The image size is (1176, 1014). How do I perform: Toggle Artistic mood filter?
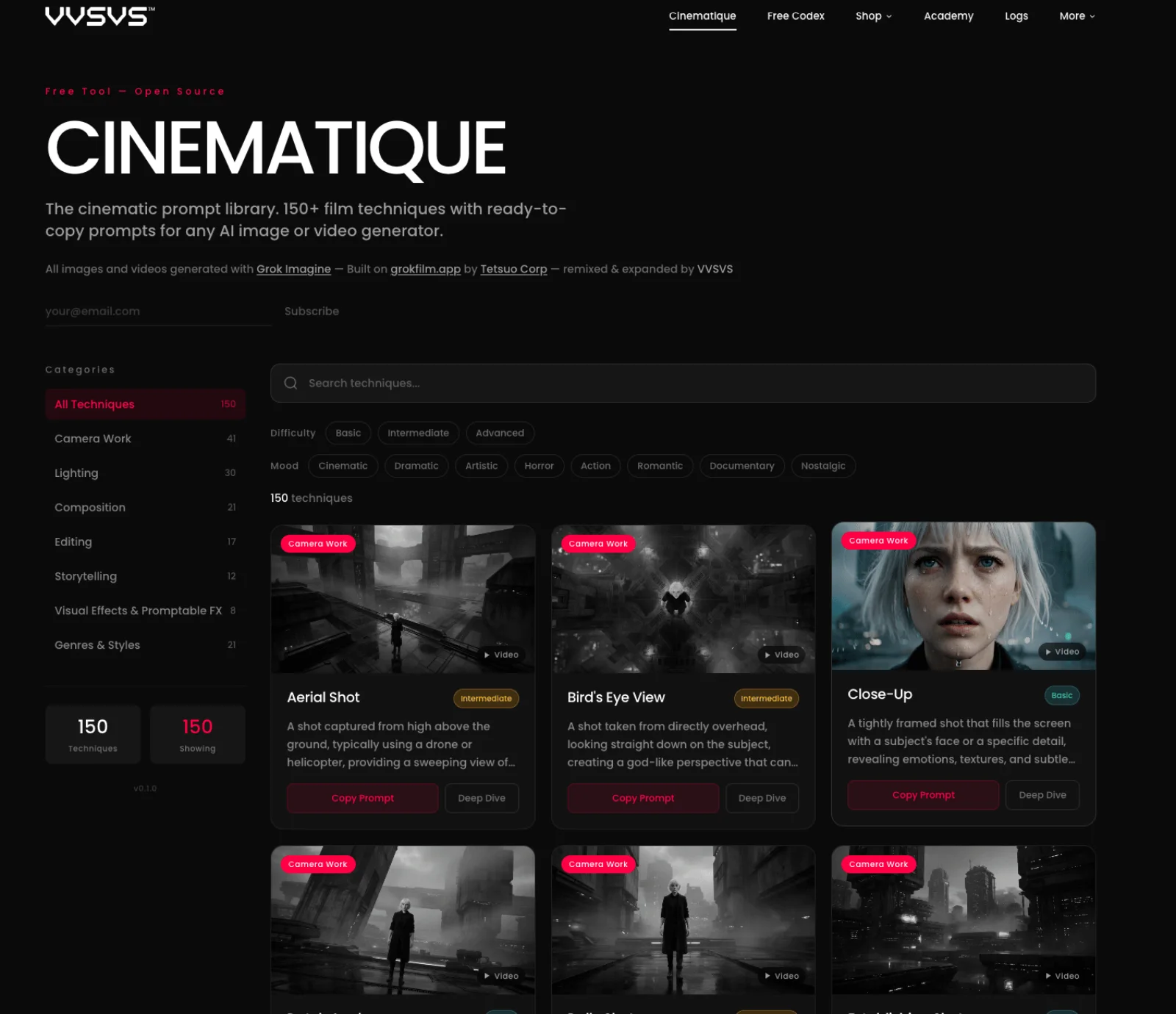coord(481,466)
